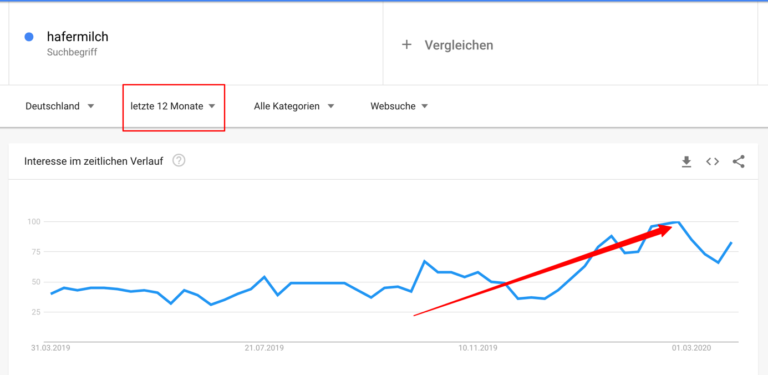Click the chart peak at value 100
768x375 pixels.
click(678, 222)
